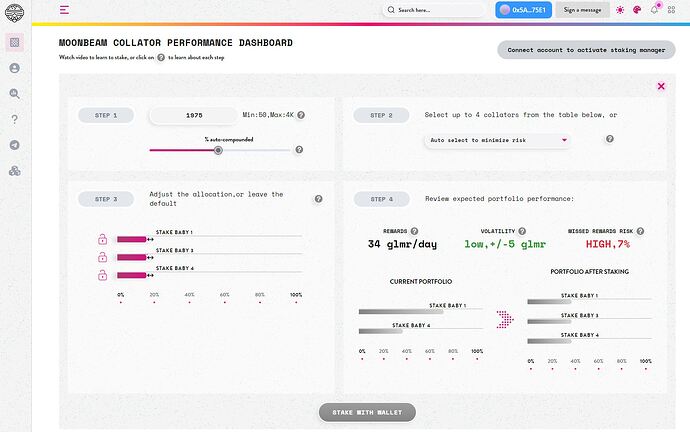
Task: Expand 'Auto select to minimize risk' dropdown
Action: [497, 140]
